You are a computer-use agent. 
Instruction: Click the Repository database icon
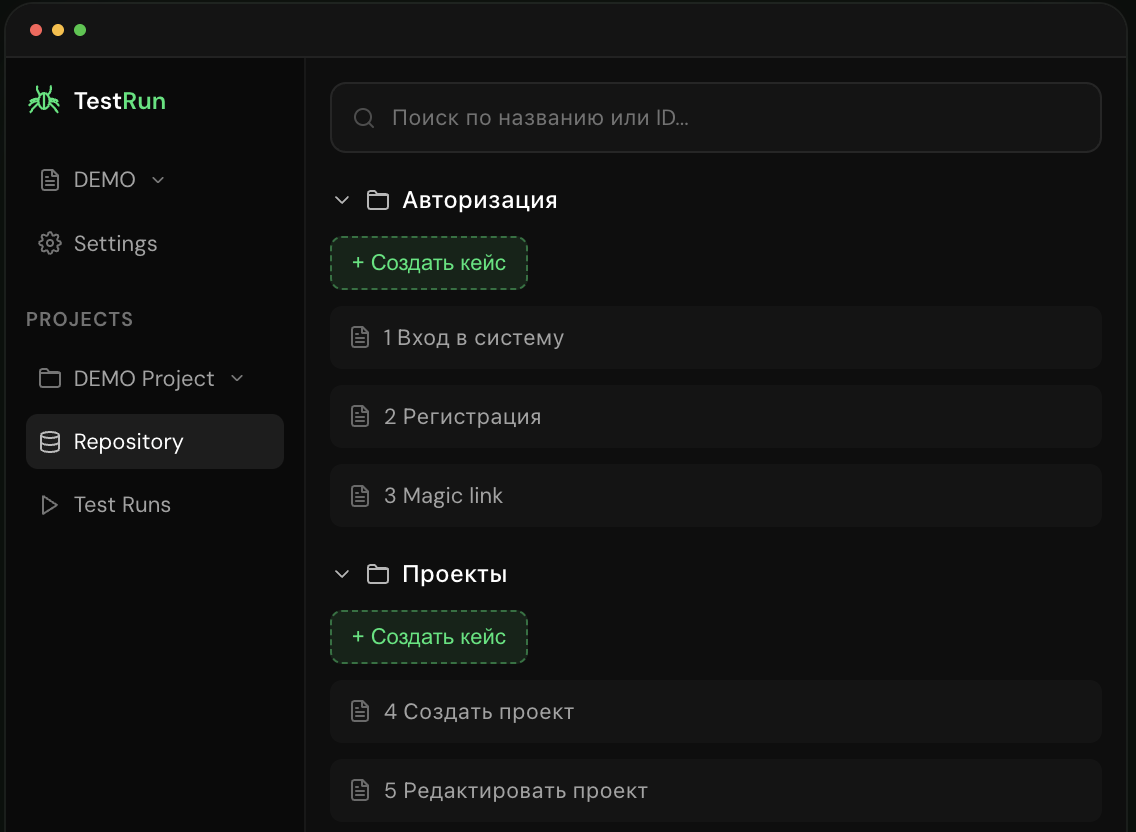49,441
